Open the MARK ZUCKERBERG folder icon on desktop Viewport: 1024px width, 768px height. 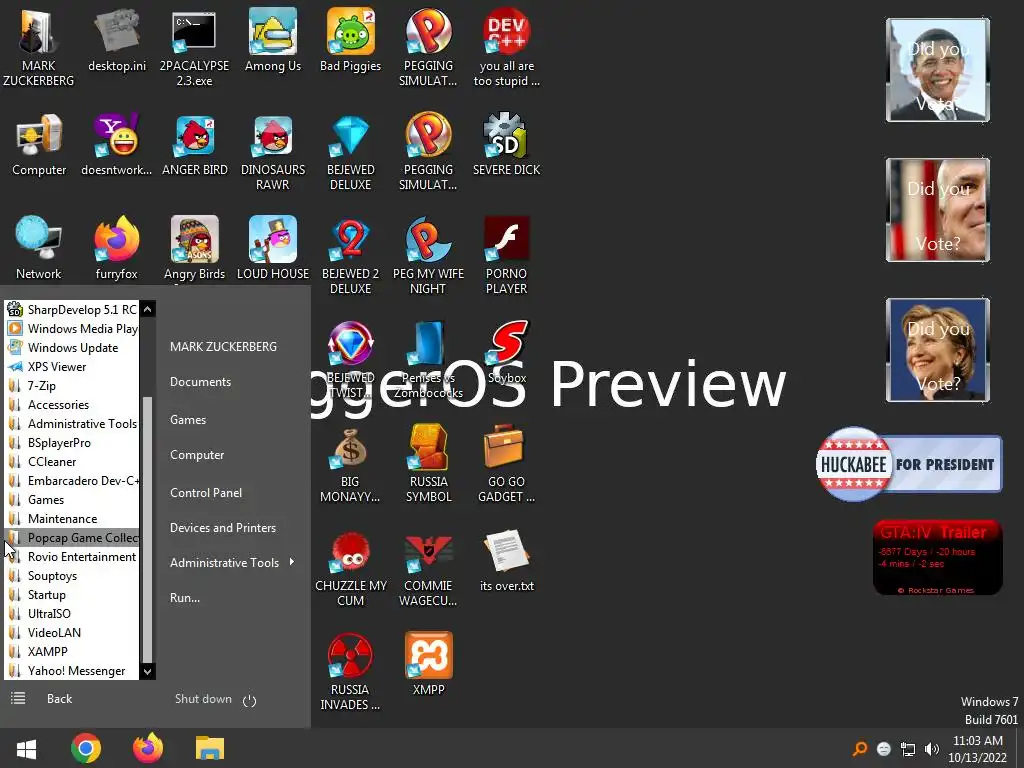coord(39,47)
